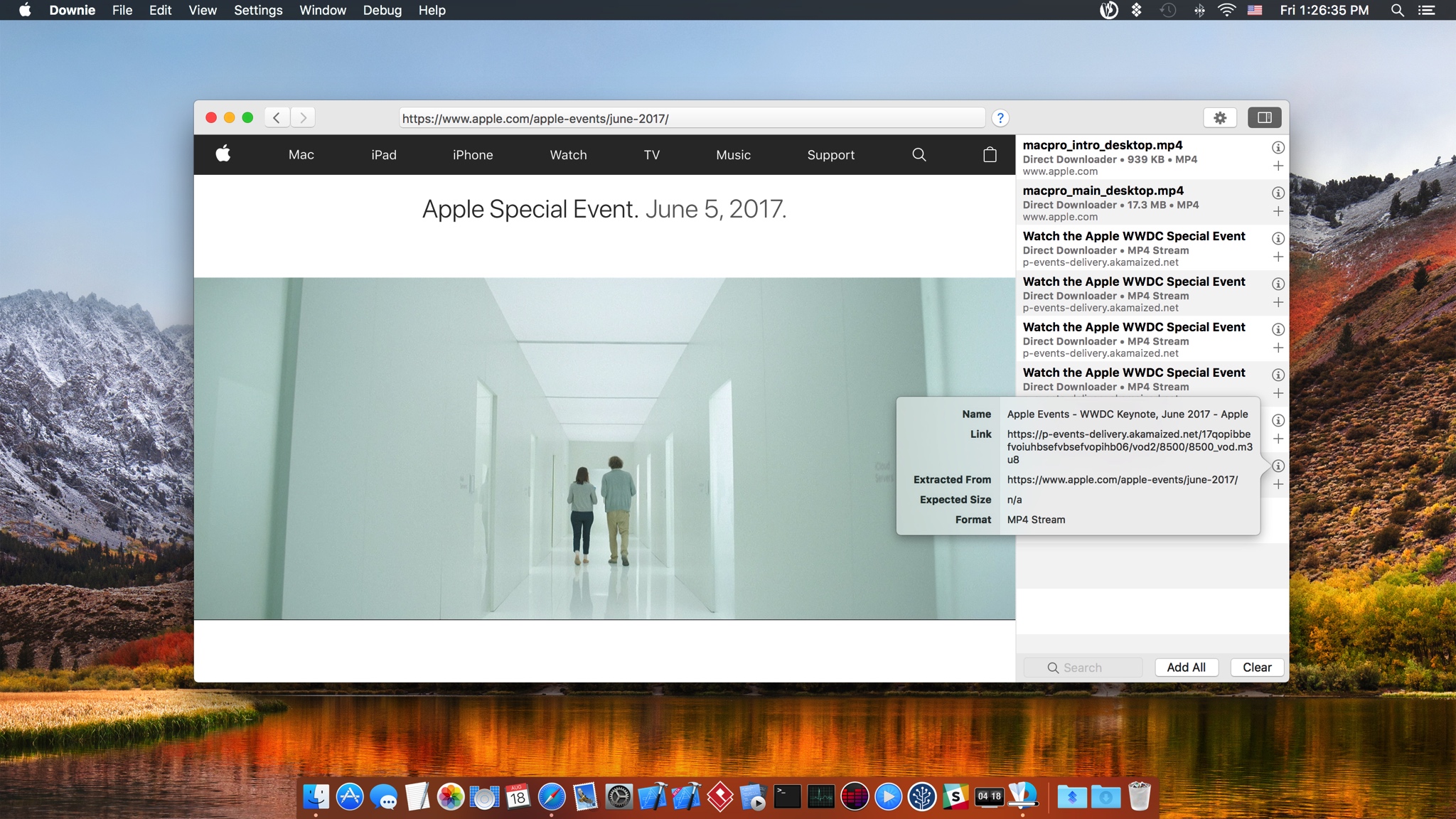
Task: Click the Time Machine menu bar icon
Action: (x=1167, y=10)
